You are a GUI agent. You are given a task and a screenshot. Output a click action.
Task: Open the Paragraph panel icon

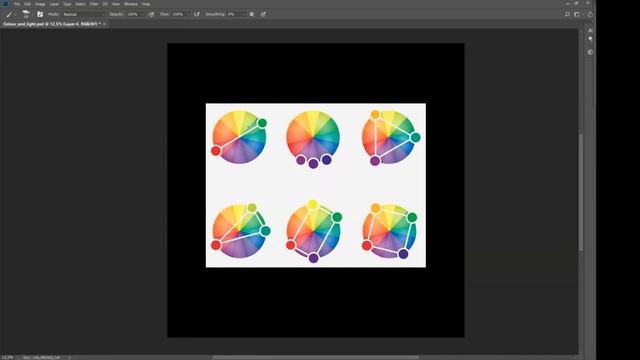pos(590,39)
